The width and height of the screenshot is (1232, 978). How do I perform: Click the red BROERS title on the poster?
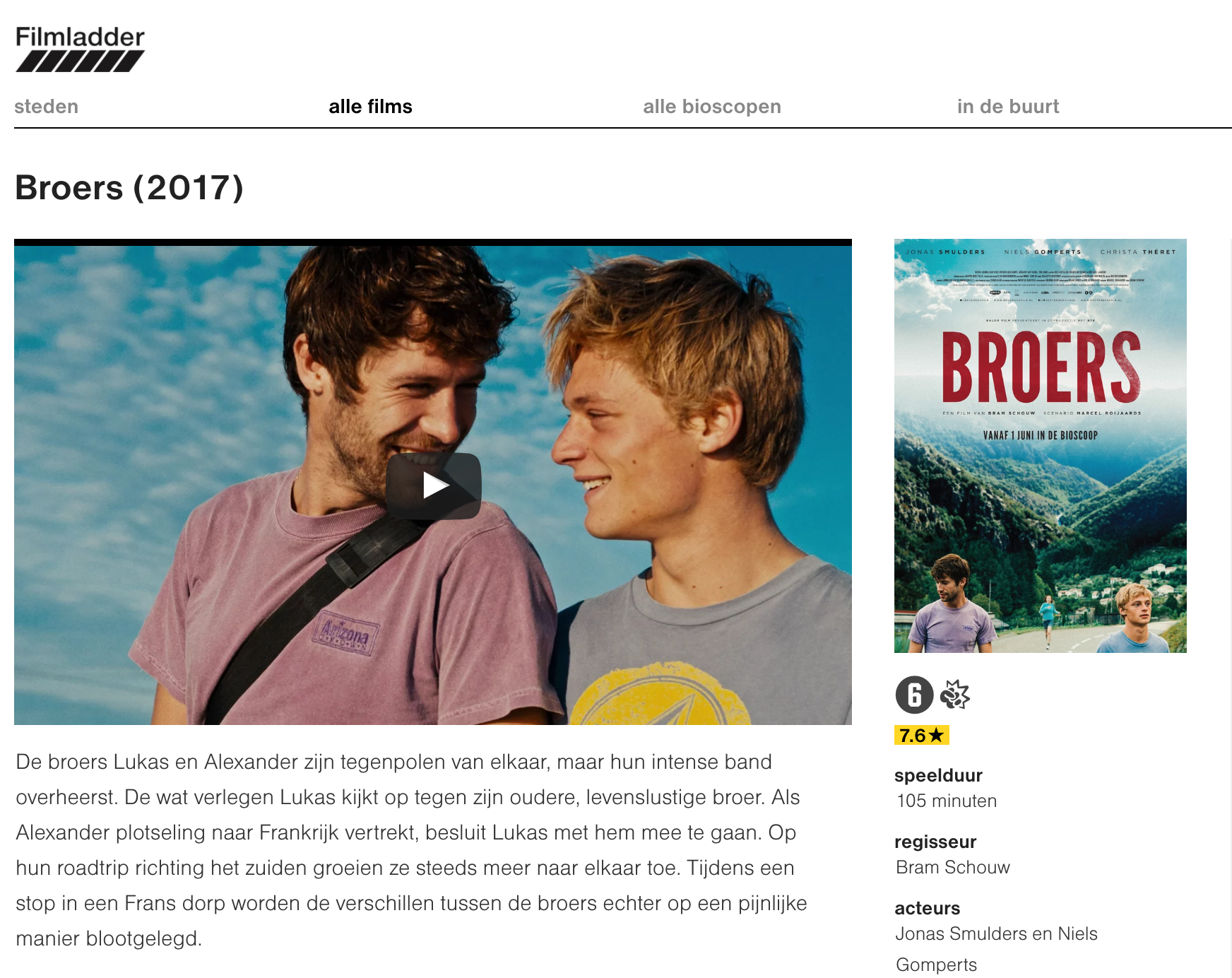pos(1041,367)
